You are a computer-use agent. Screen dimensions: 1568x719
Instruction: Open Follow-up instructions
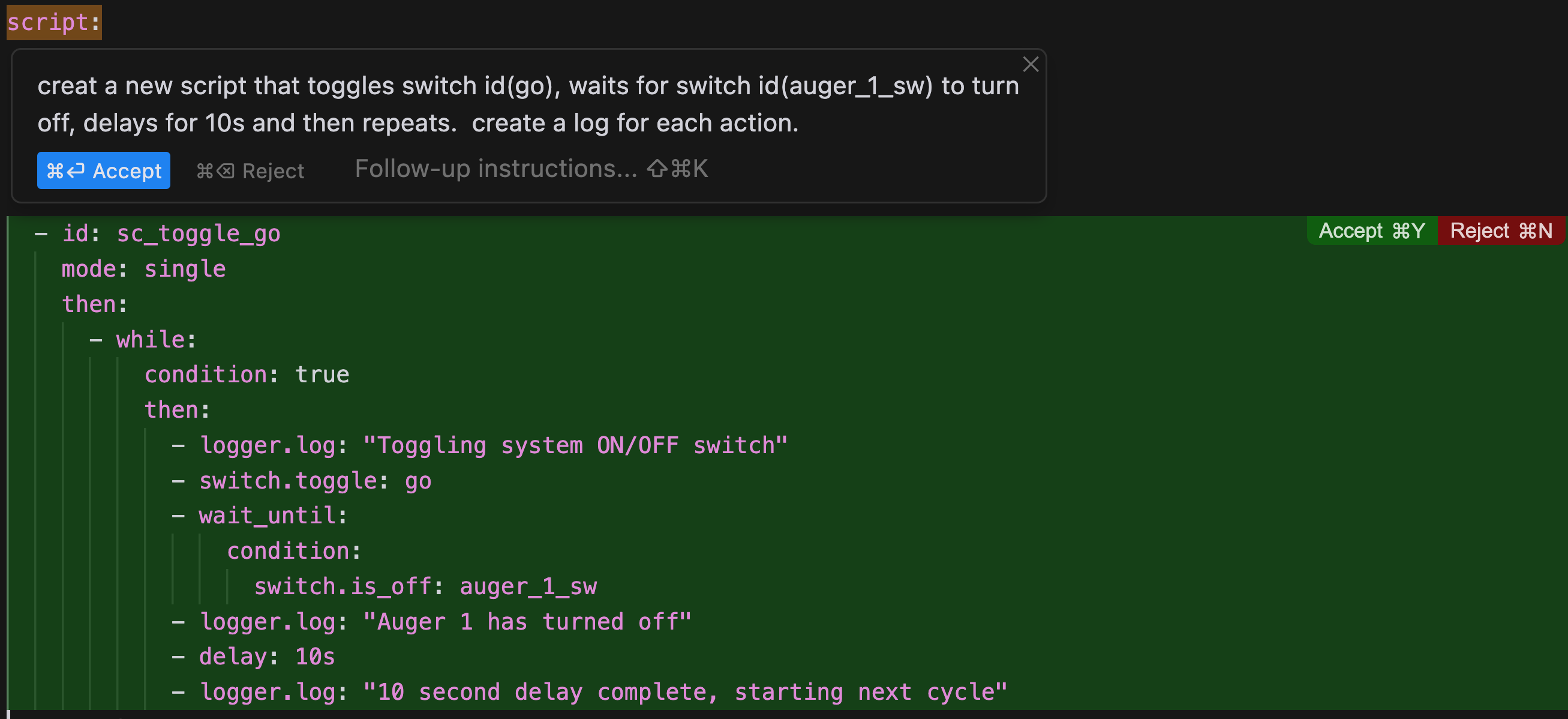click(495, 169)
